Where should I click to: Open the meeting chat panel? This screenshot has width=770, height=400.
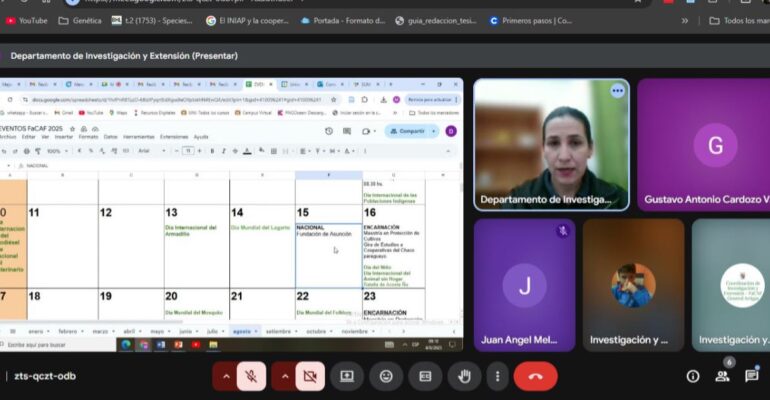point(751,376)
